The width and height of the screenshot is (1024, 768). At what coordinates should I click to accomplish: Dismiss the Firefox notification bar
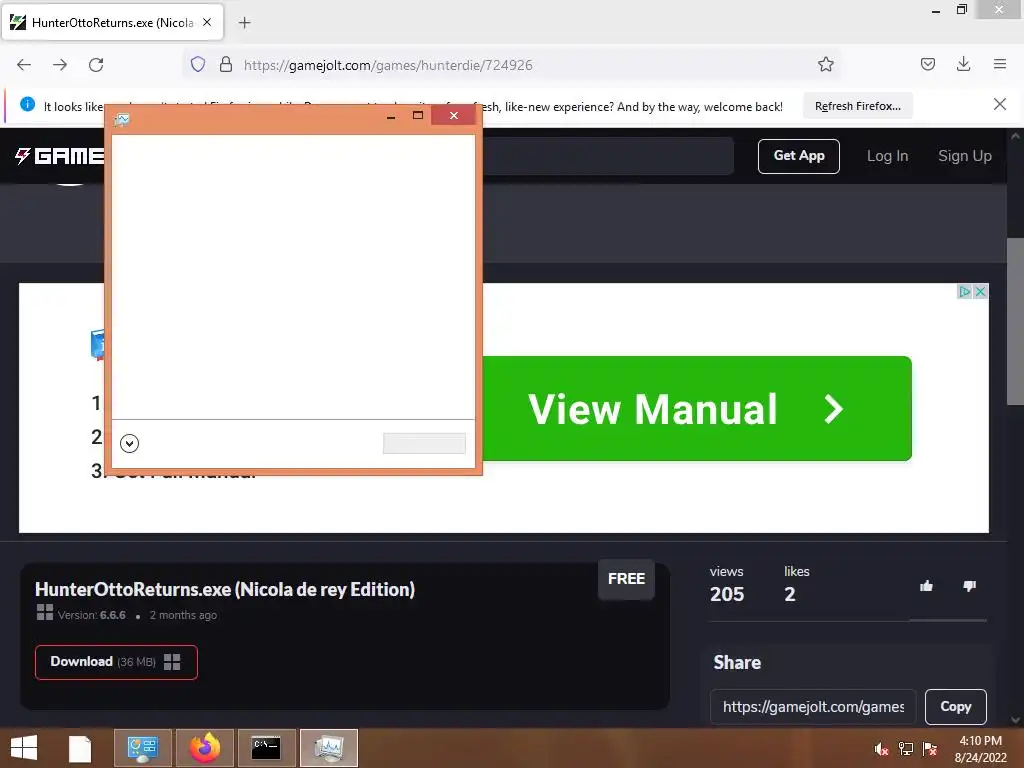click(999, 104)
